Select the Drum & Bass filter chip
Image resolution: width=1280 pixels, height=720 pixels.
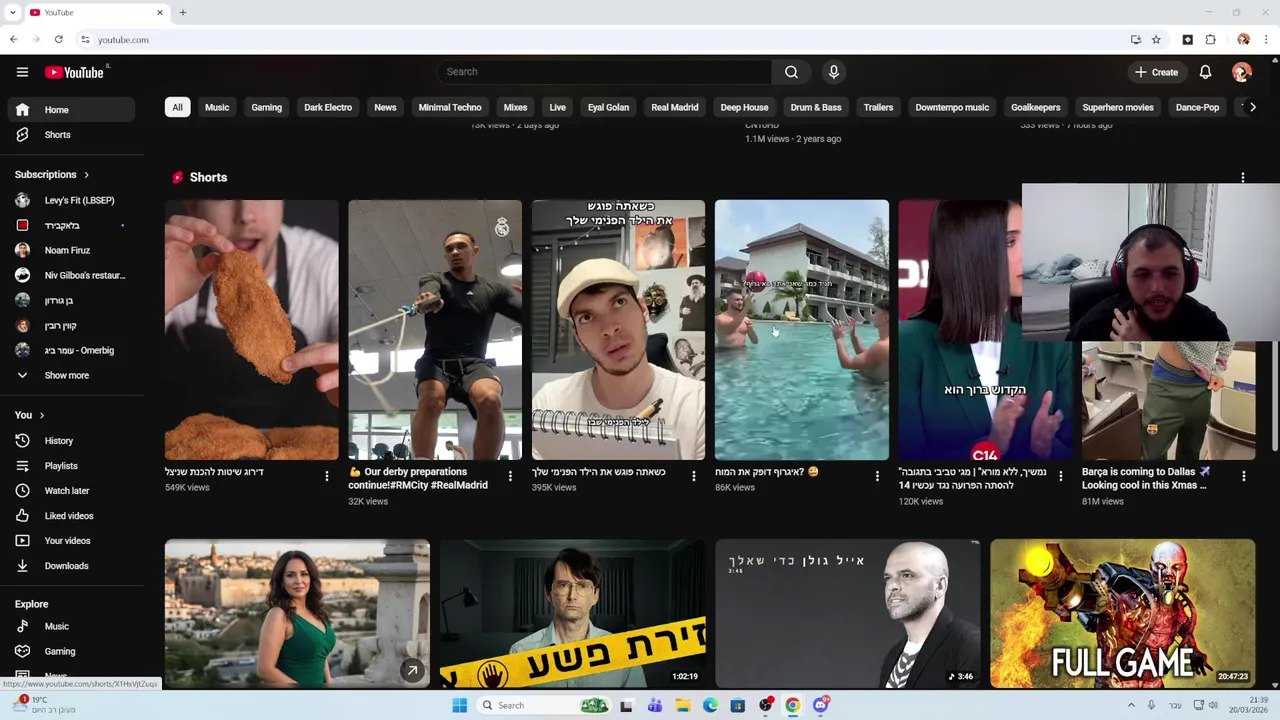[x=816, y=108]
